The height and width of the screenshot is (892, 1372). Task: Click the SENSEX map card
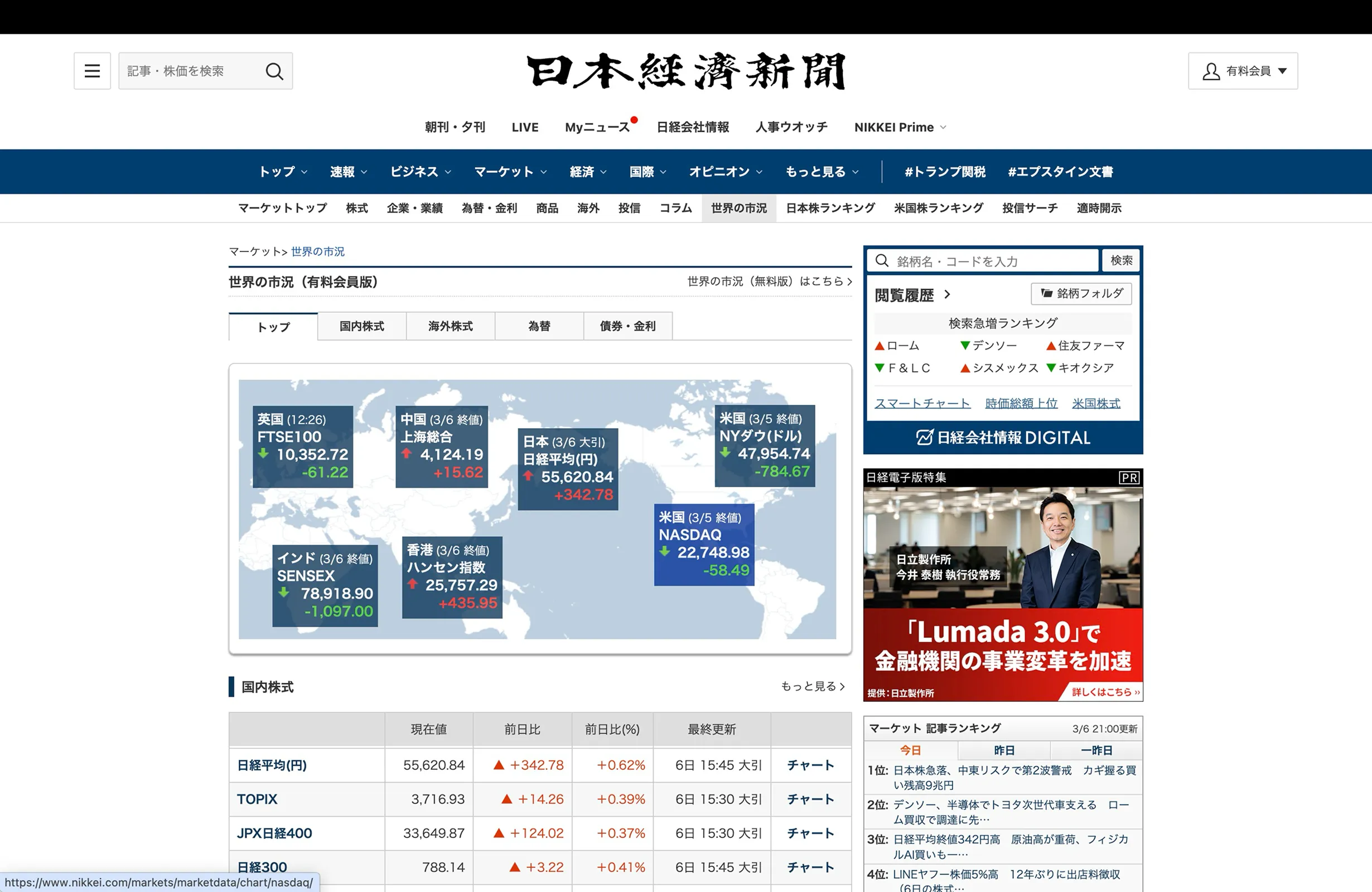click(325, 585)
